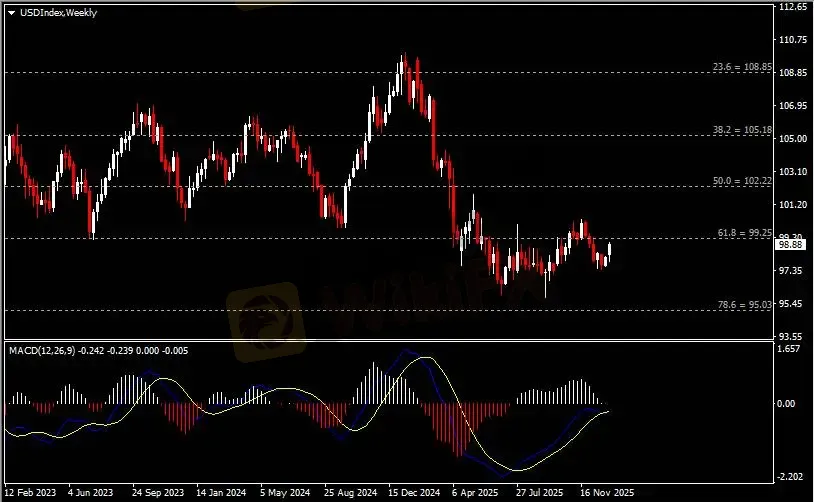Image resolution: width=814 pixels, height=502 pixels.
Task: Select the 38.2 = 105.18 Fibonacci level
Action: [742, 130]
